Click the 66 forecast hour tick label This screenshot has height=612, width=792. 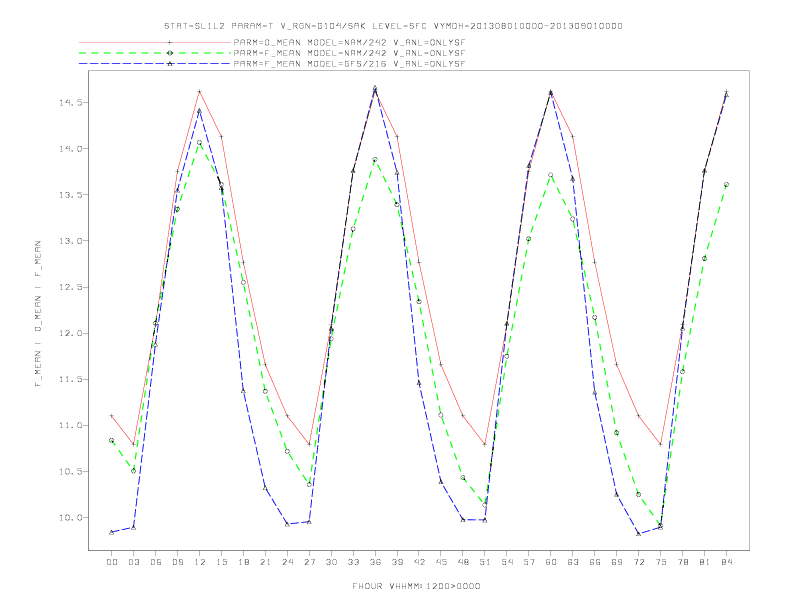[x=595, y=562]
